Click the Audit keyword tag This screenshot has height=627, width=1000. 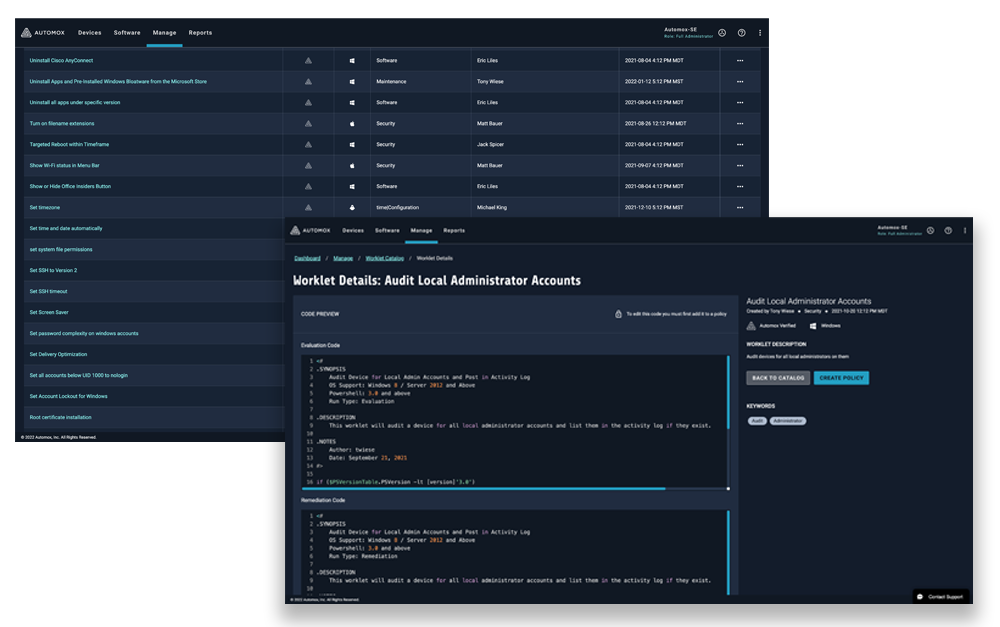click(757, 421)
